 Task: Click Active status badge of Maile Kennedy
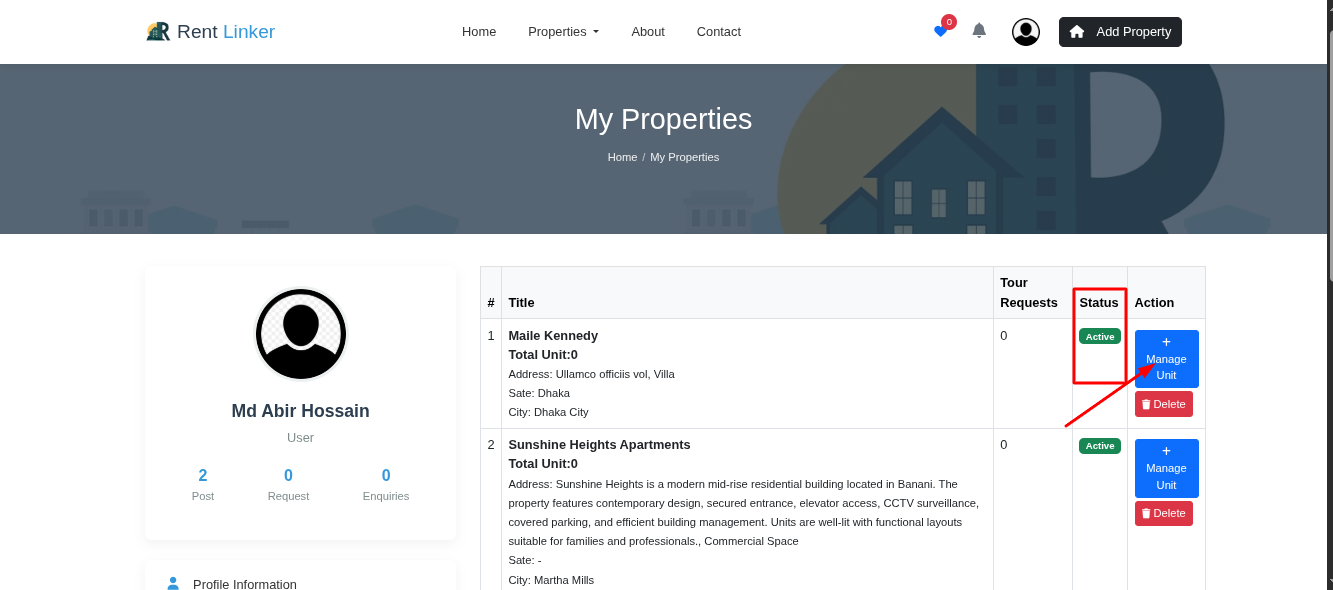pos(1100,336)
